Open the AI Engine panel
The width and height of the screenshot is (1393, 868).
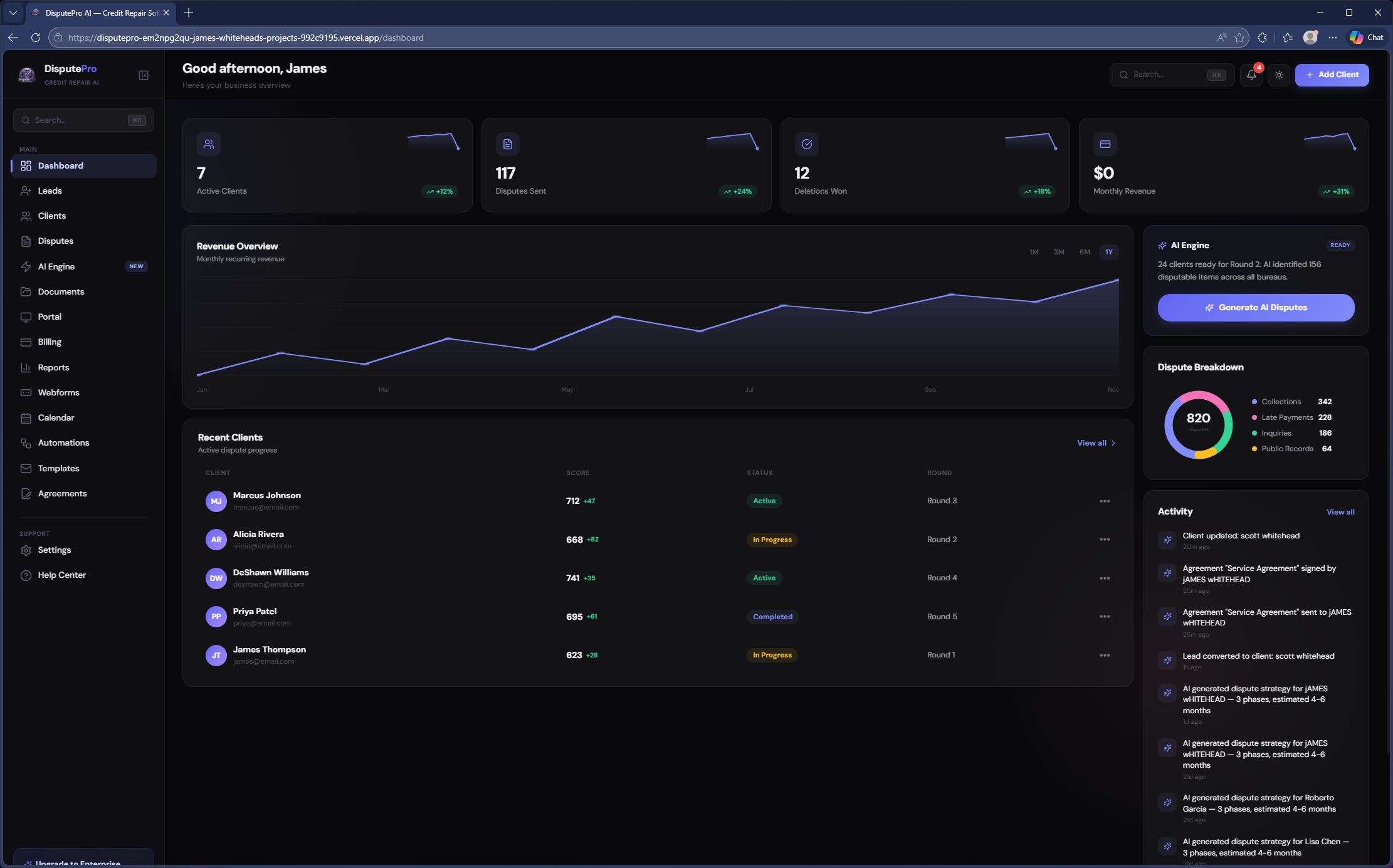(56, 266)
